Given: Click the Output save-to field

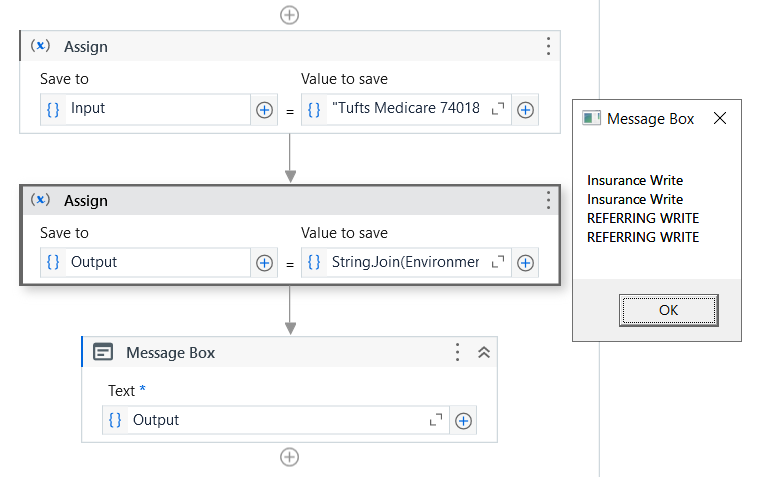Looking at the screenshot, I should click(155, 262).
